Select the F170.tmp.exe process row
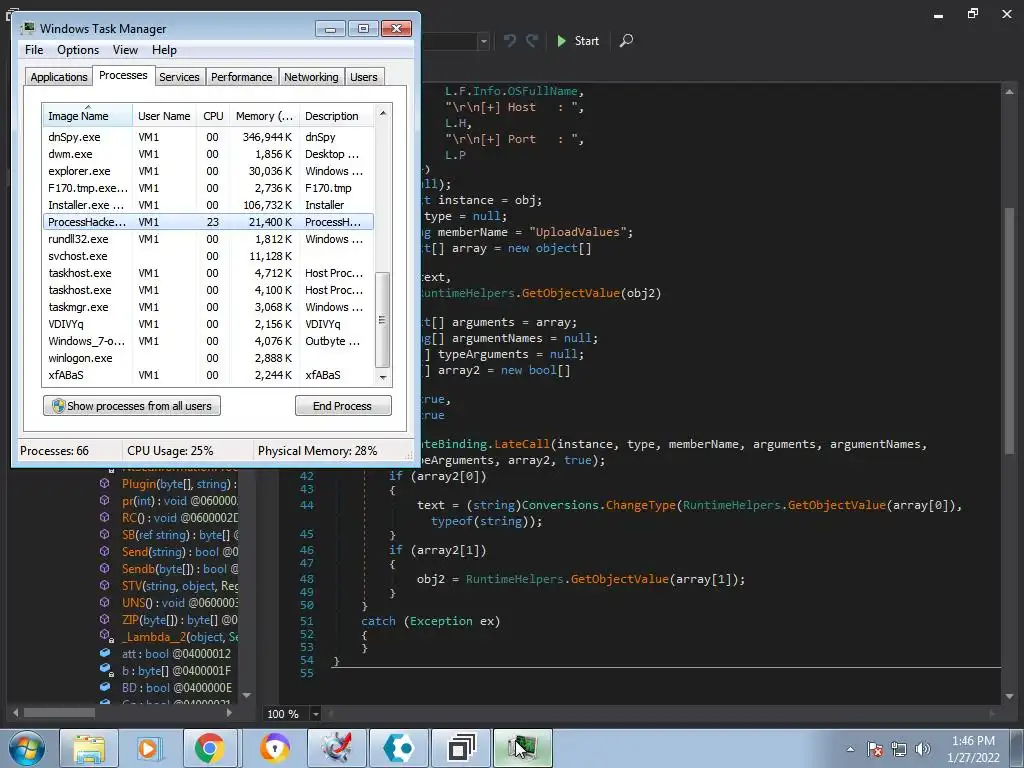 tap(208, 188)
